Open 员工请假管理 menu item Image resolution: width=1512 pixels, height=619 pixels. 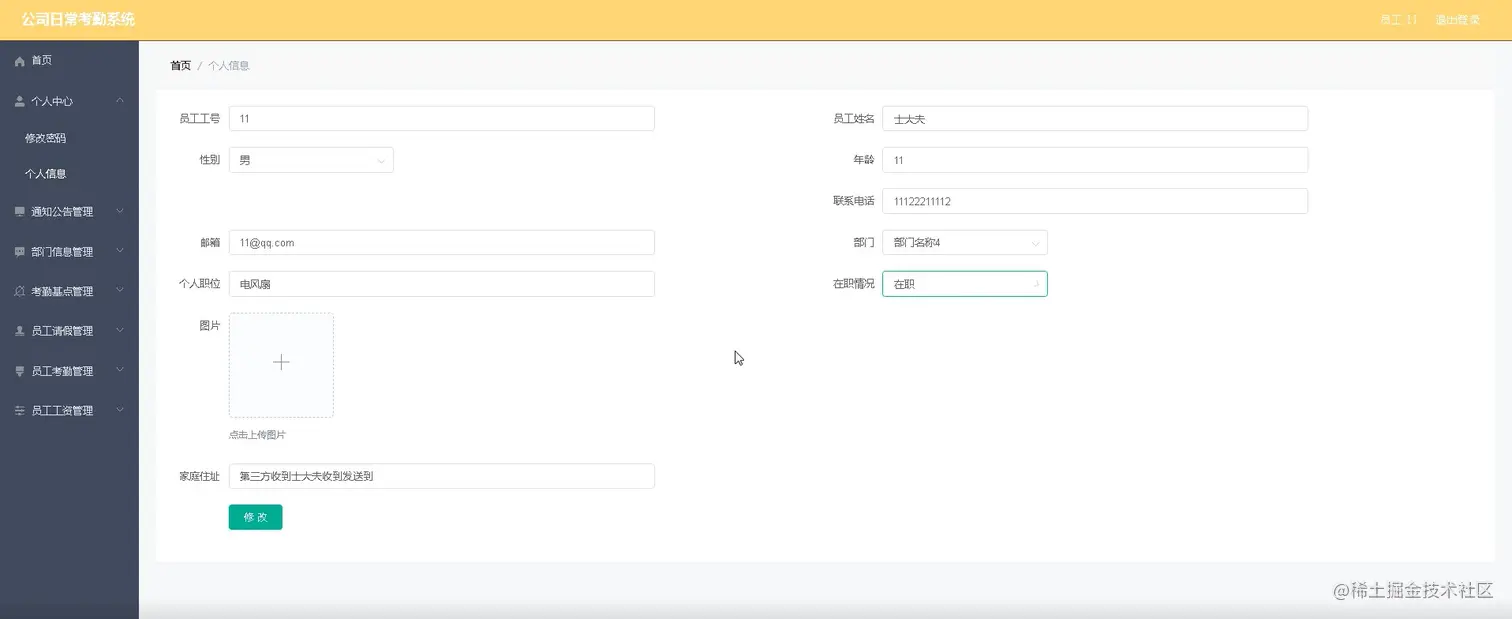69,331
